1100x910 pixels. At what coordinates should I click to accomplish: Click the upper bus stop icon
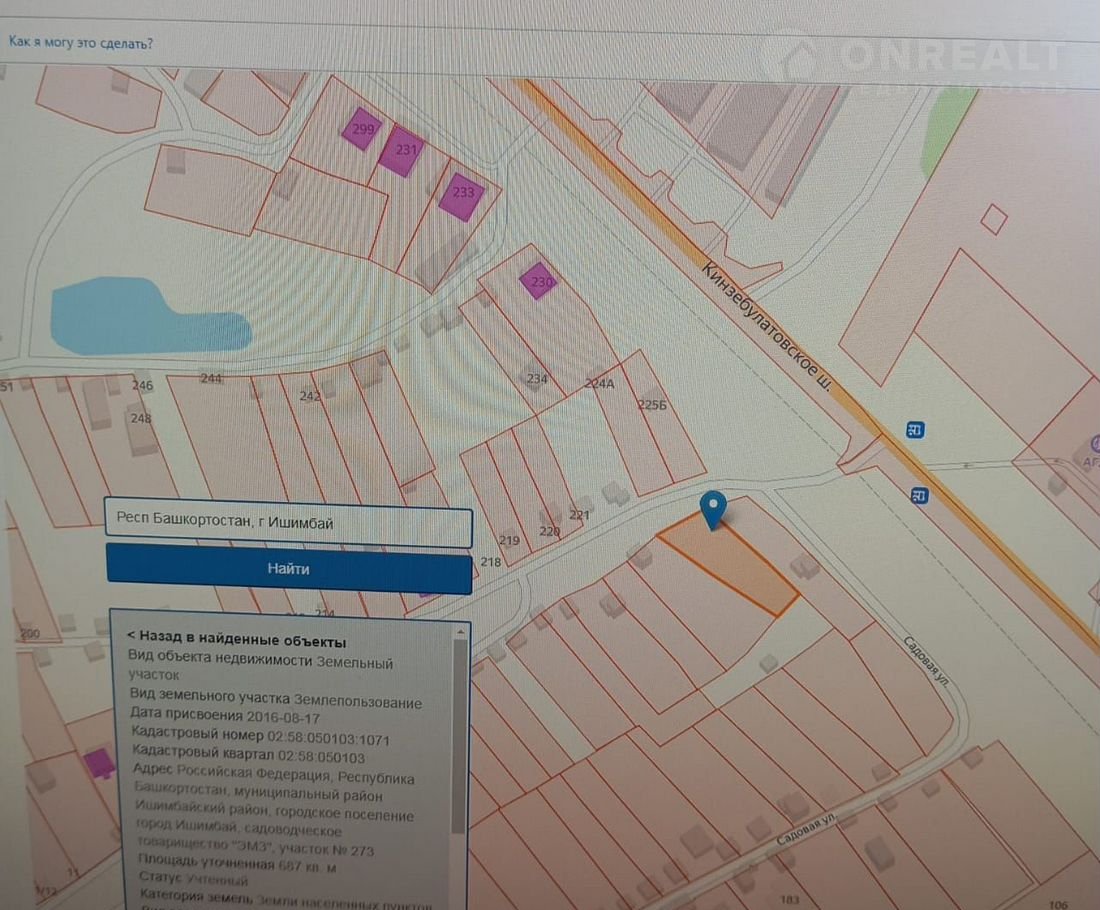pos(914,430)
